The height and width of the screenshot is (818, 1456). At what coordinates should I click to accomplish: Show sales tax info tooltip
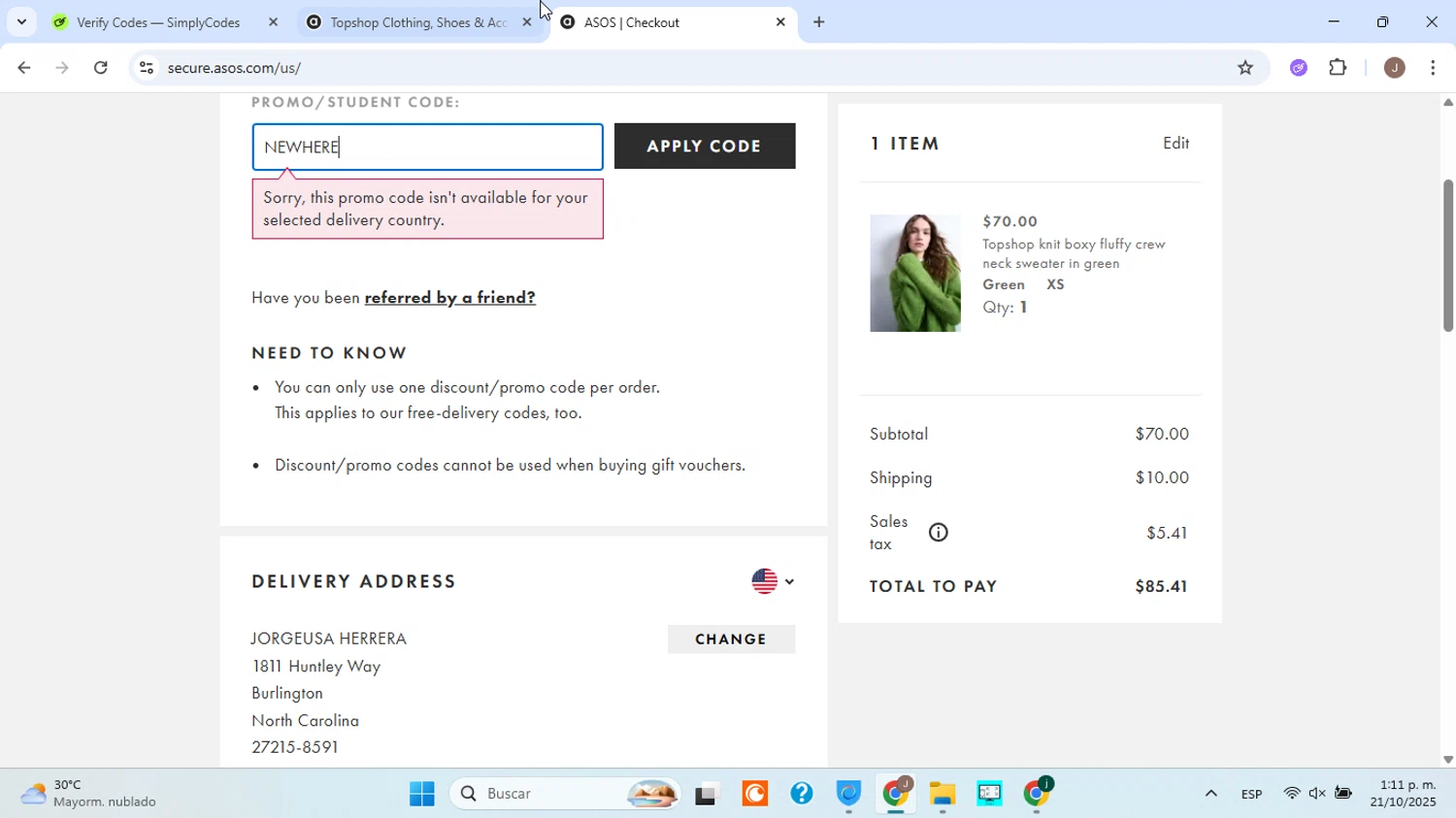[x=938, y=532]
